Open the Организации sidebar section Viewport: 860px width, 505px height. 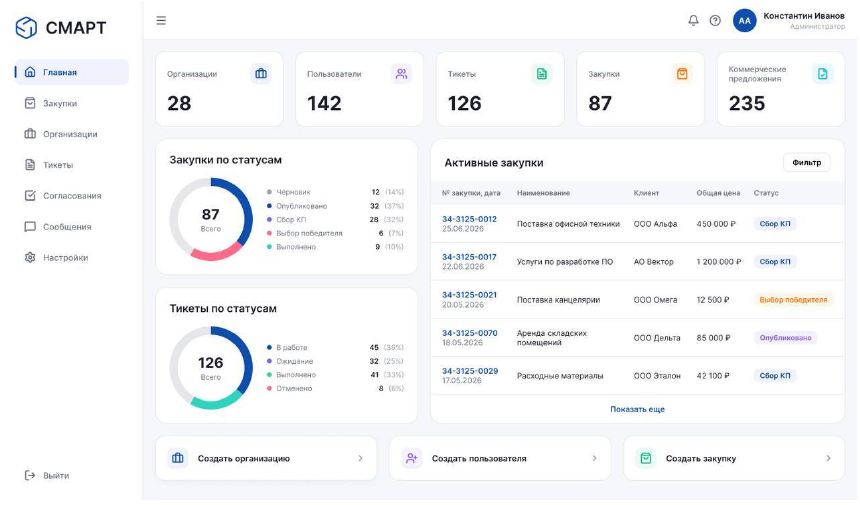tap(70, 134)
